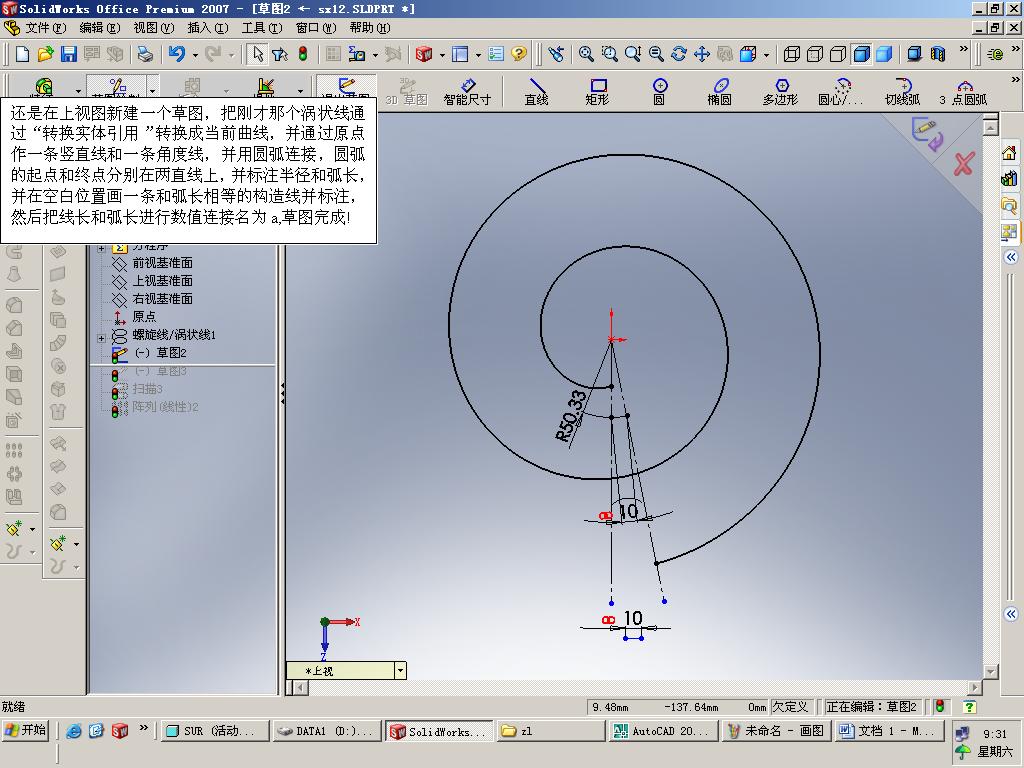Click the Windows 开始 Start button
This screenshot has width=1024, height=768.
pyautogui.click(x=25, y=730)
